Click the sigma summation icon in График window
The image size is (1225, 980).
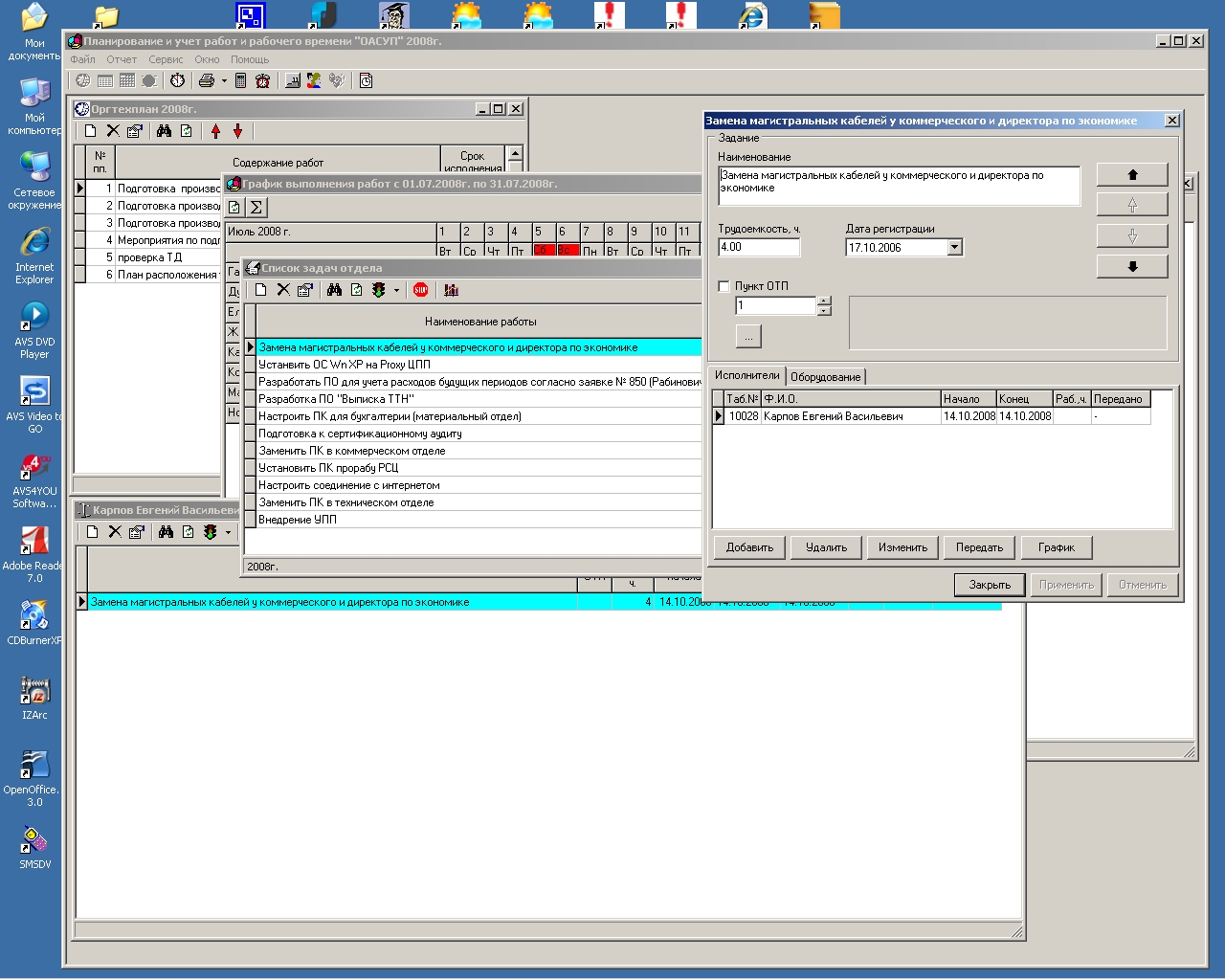256,207
